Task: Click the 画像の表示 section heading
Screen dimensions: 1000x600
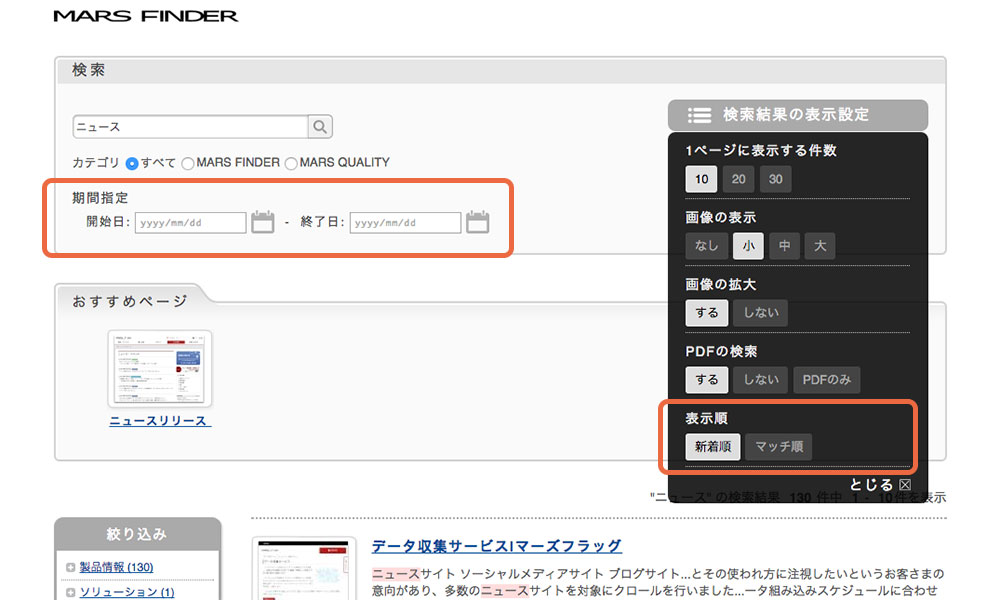Action: pos(721,217)
